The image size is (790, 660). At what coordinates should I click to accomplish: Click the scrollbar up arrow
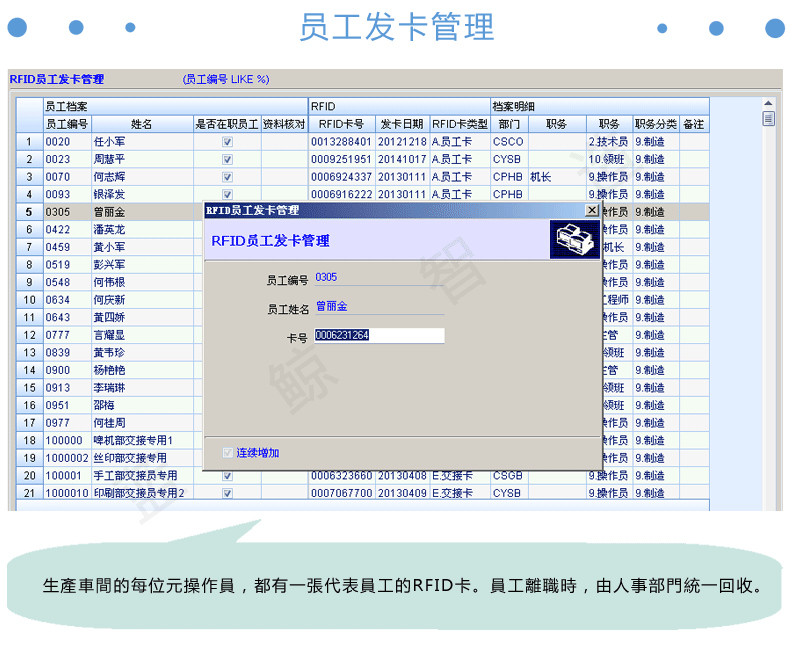point(768,103)
